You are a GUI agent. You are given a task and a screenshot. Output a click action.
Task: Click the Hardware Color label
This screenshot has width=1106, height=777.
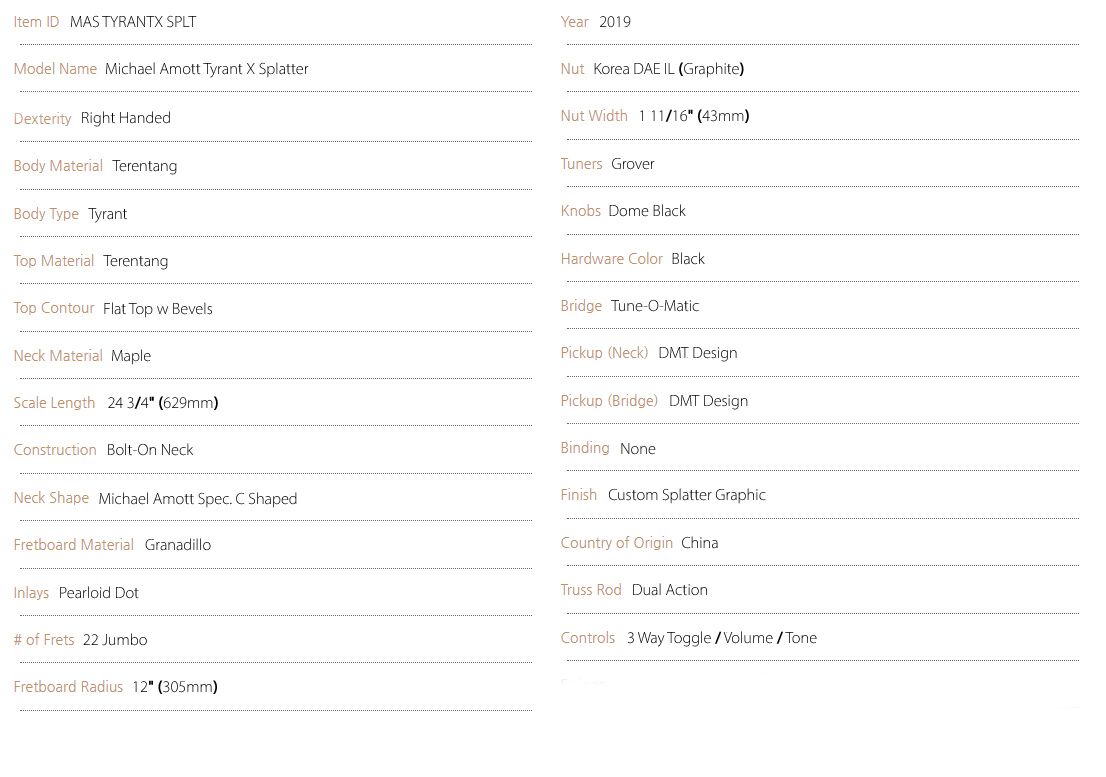click(612, 259)
